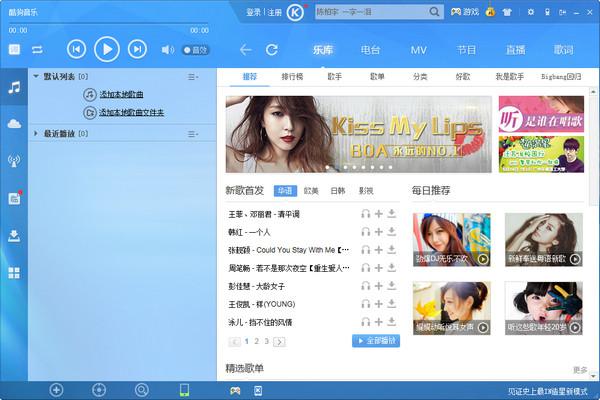Play the current track

click(107, 49)
